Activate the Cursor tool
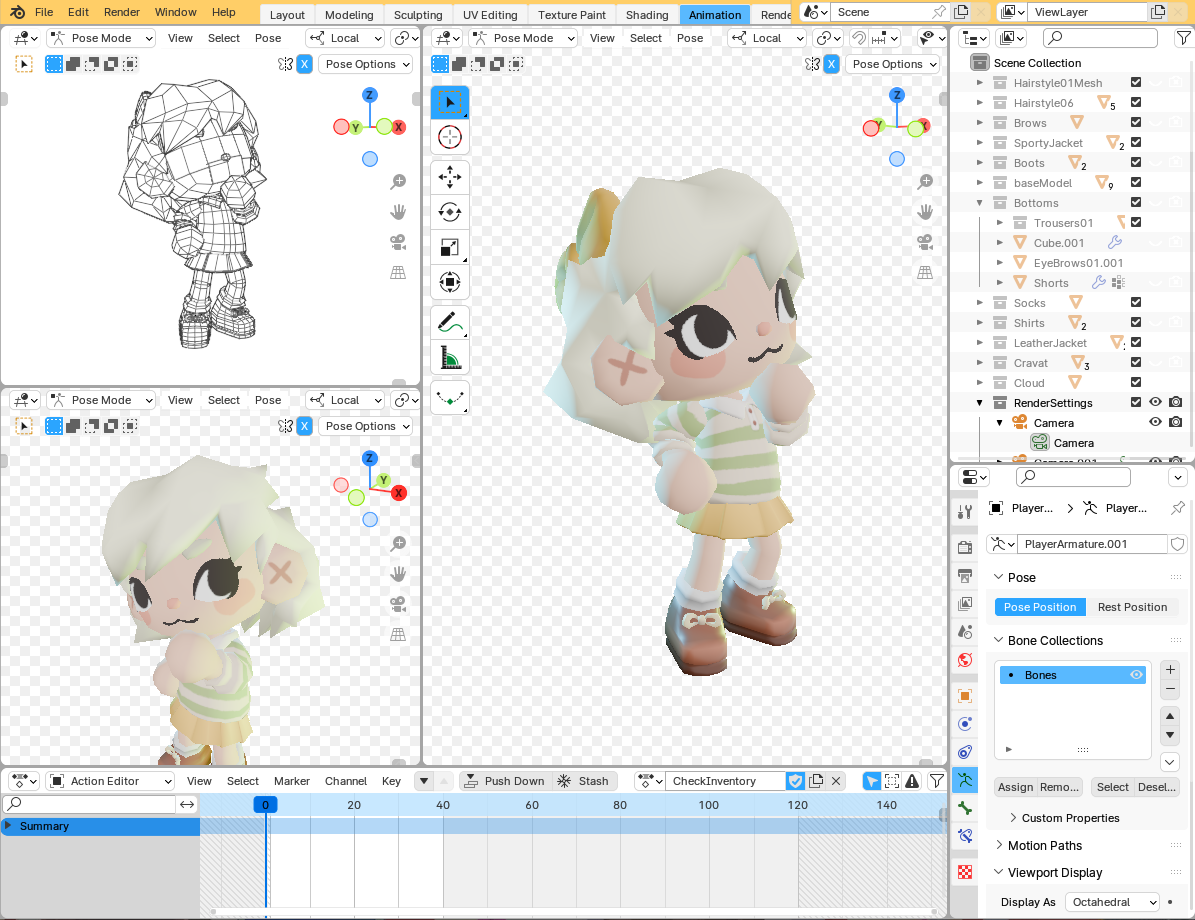The height and width of the screenshot is (920, 1195). pyautogui.click(x=450, y=137)
